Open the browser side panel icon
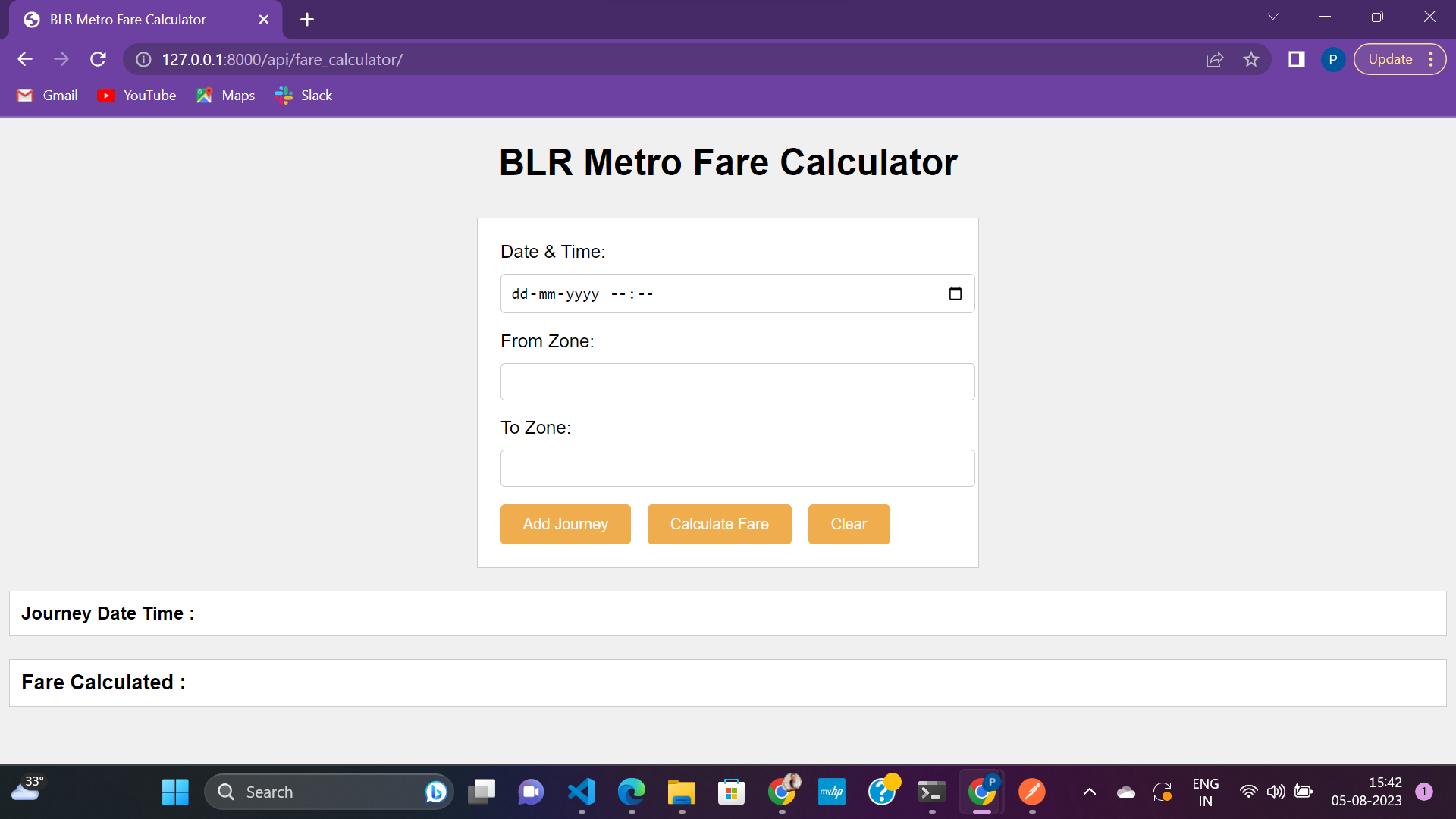This screenshot has height=819, width=1456. pos(1297,59)
